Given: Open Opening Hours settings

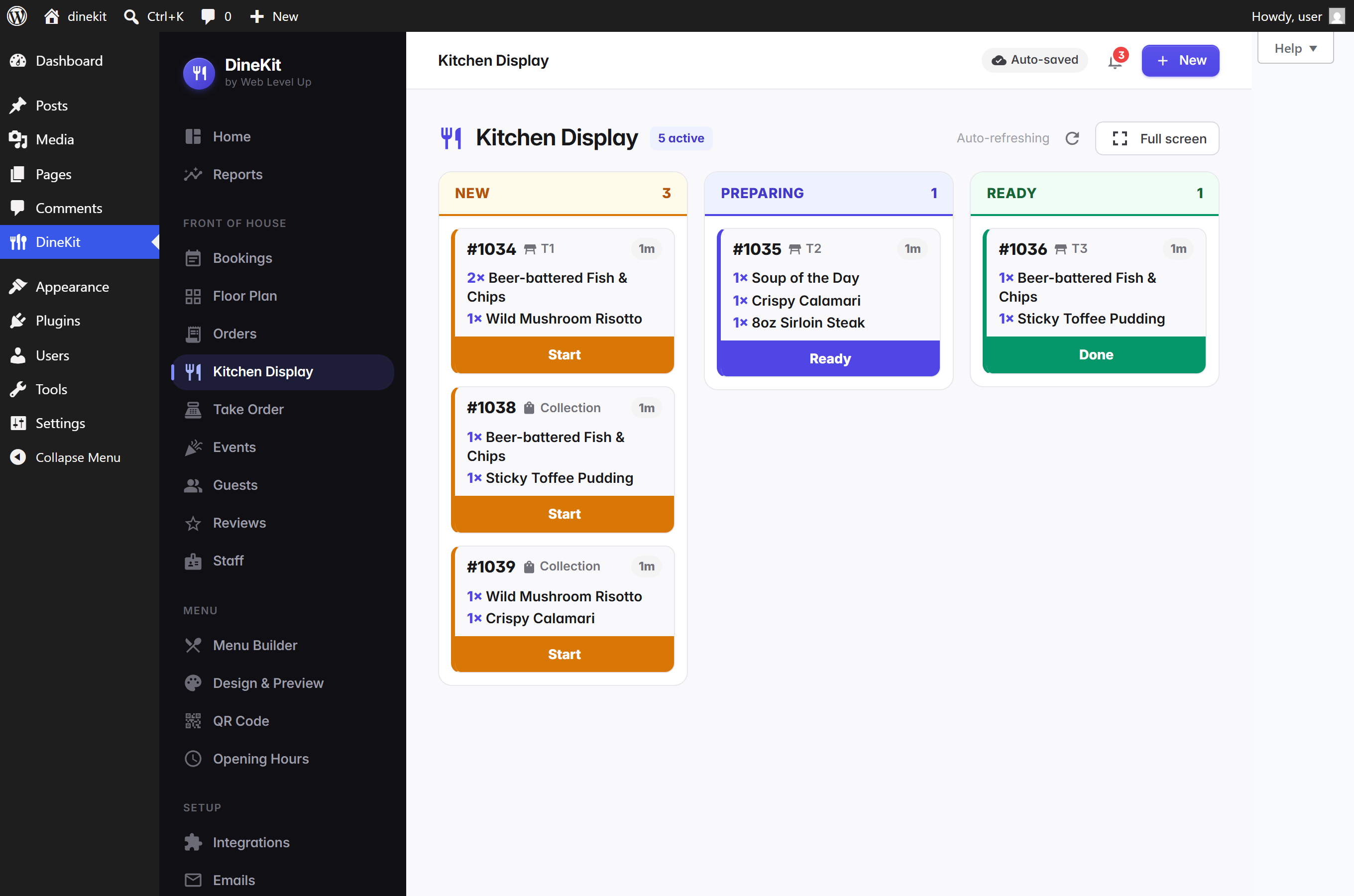Looking at the screenshot, I should coord(283,759).
